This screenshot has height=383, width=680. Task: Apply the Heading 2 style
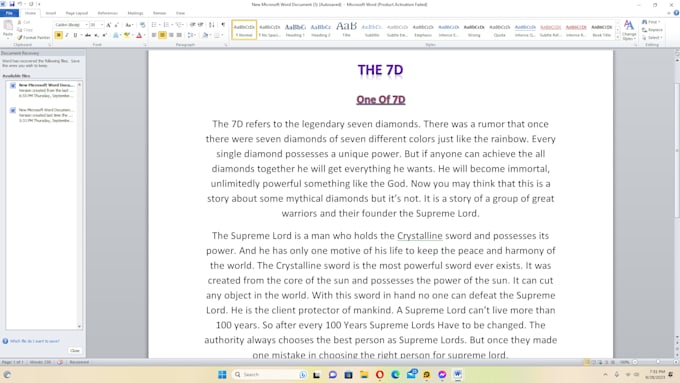point(321,30)
